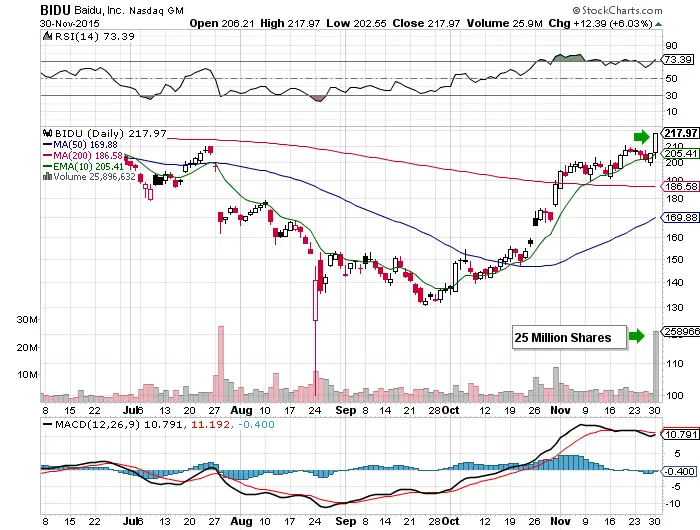Click the BIDU ticker symbol in the title
This screenshot has height=530, width=700.
[55, 10]
